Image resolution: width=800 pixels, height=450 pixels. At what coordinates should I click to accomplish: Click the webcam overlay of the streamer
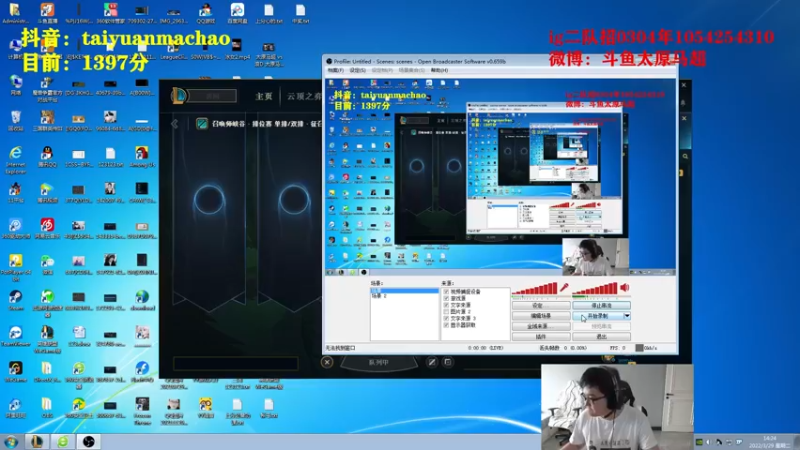[x=617, y=407]
